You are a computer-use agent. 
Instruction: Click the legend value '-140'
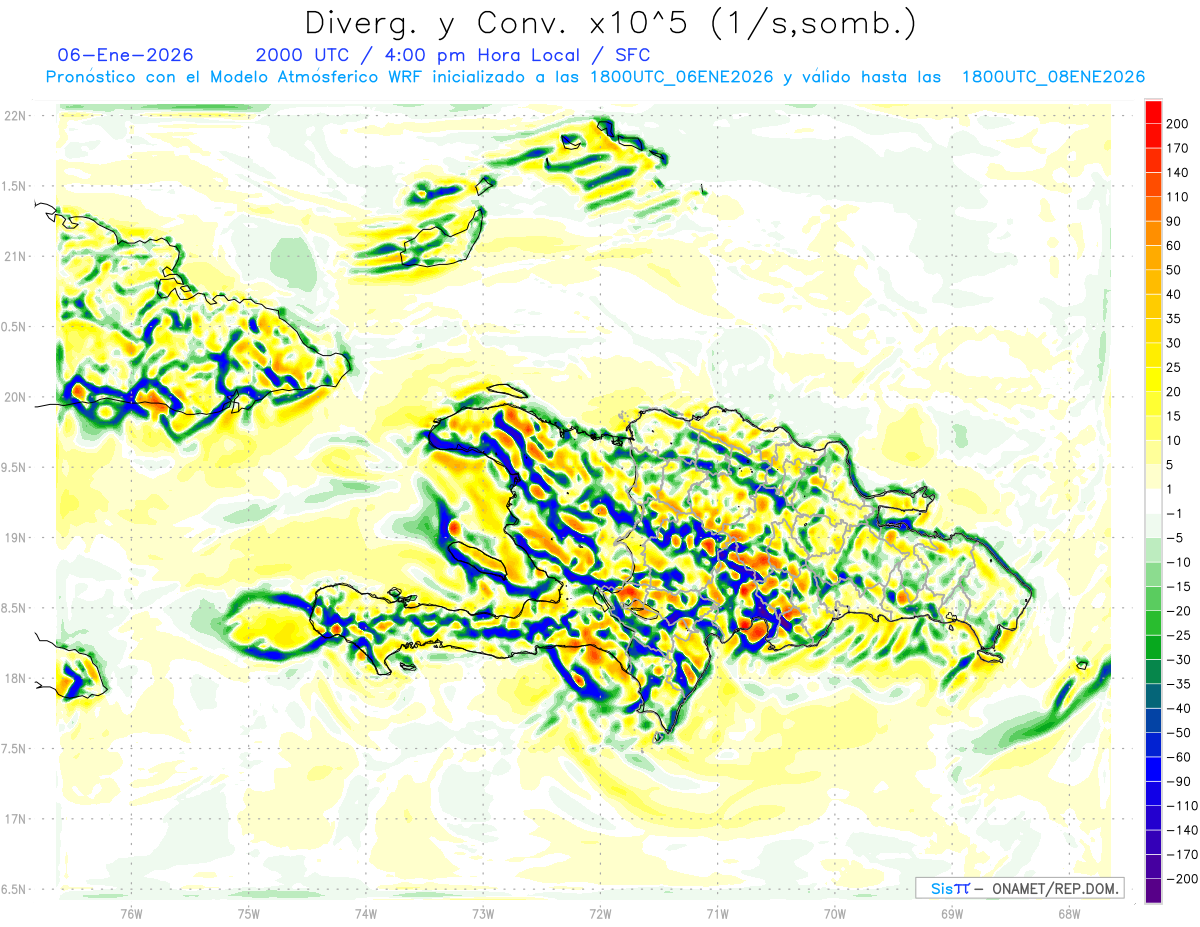point(1182,830)
